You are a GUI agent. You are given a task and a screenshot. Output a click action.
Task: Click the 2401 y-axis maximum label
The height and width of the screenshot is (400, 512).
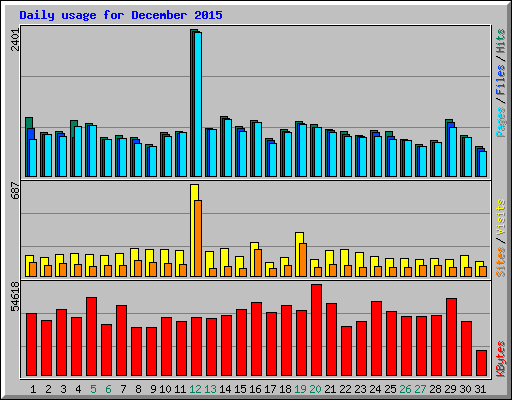coord(15,40)
